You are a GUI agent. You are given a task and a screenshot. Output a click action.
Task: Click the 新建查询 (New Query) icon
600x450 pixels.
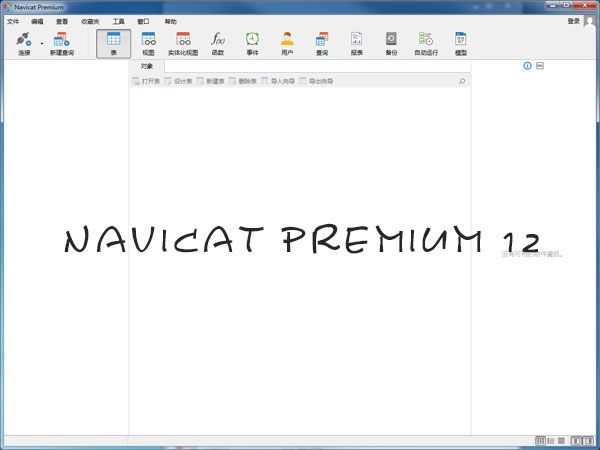[x=62, y=39]
